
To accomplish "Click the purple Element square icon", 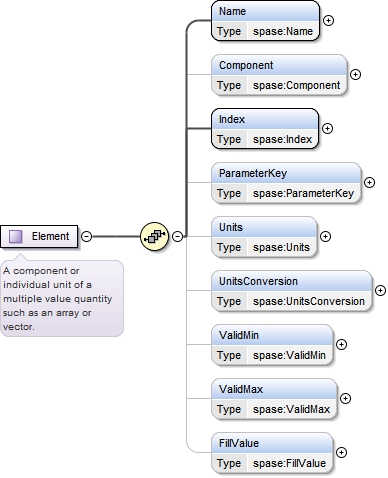I will click(16, 236).
